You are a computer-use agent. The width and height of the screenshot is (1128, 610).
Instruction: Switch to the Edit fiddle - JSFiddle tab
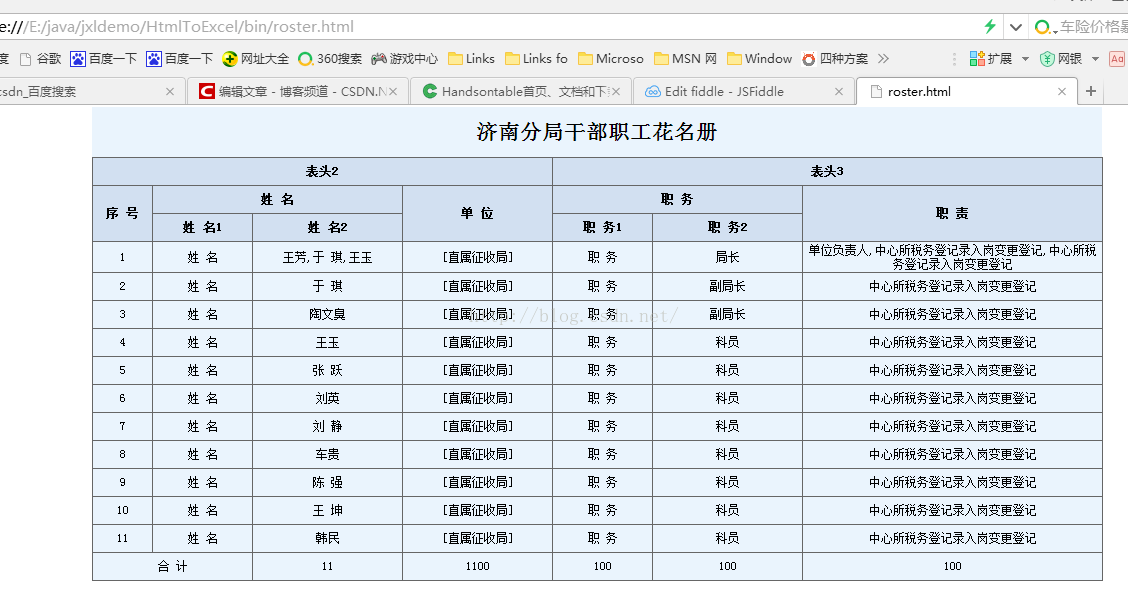tap(744, 91)
